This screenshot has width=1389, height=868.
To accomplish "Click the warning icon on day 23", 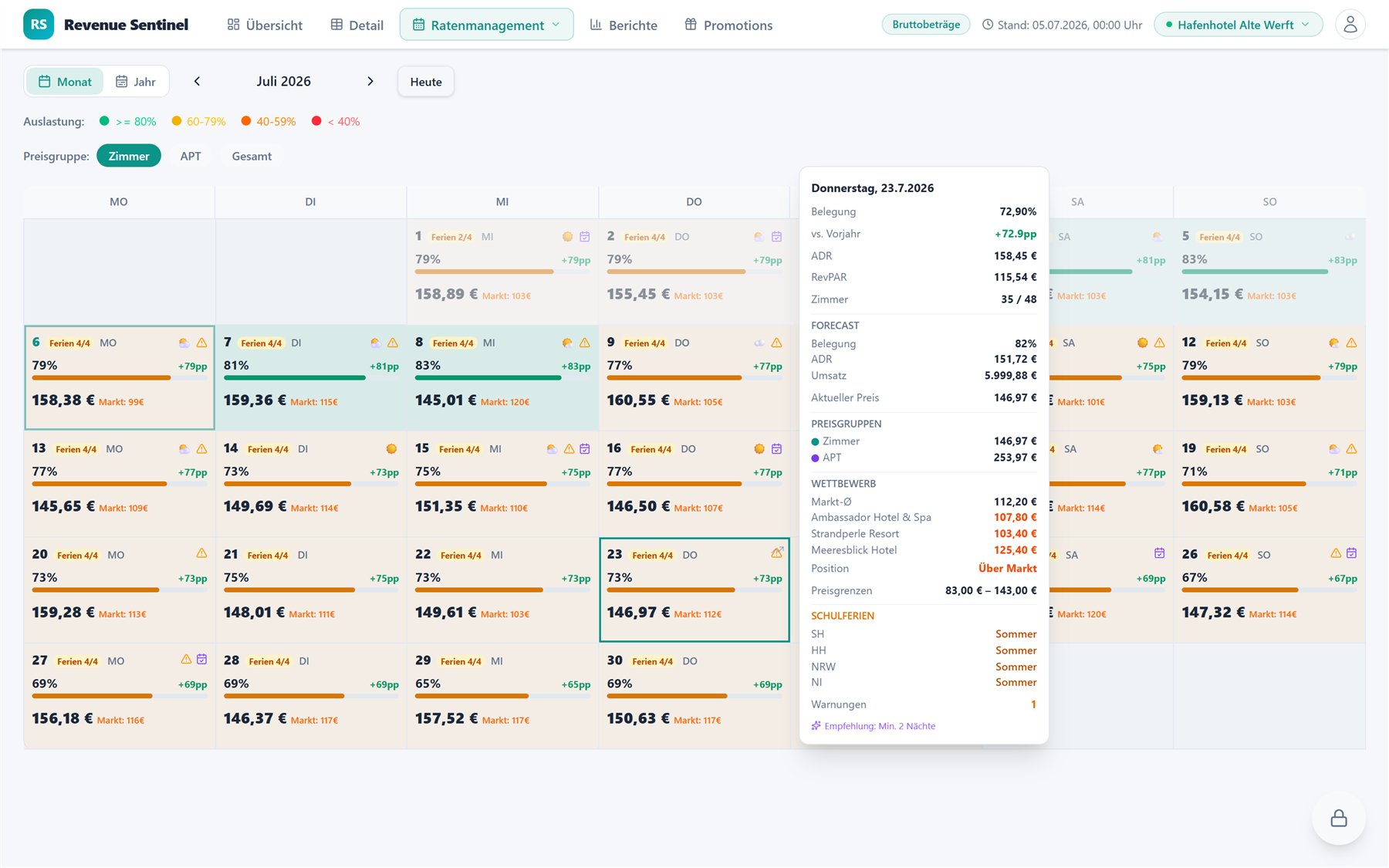I will [777, 552].
